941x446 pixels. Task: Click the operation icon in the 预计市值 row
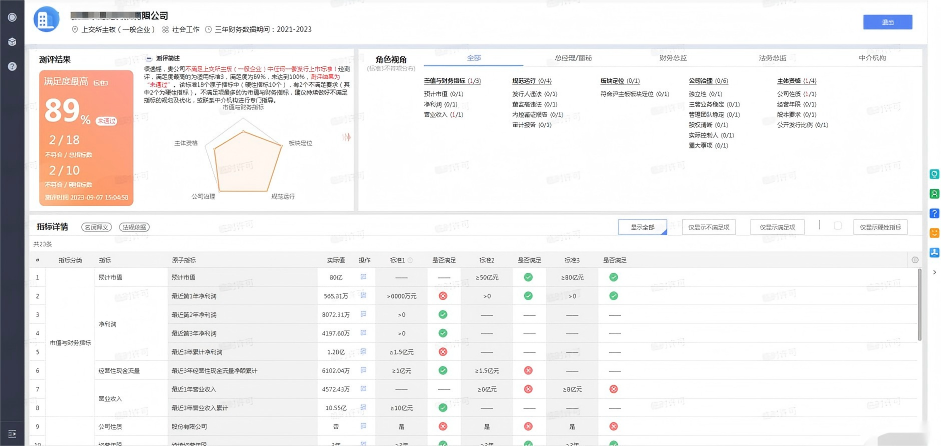364,277
